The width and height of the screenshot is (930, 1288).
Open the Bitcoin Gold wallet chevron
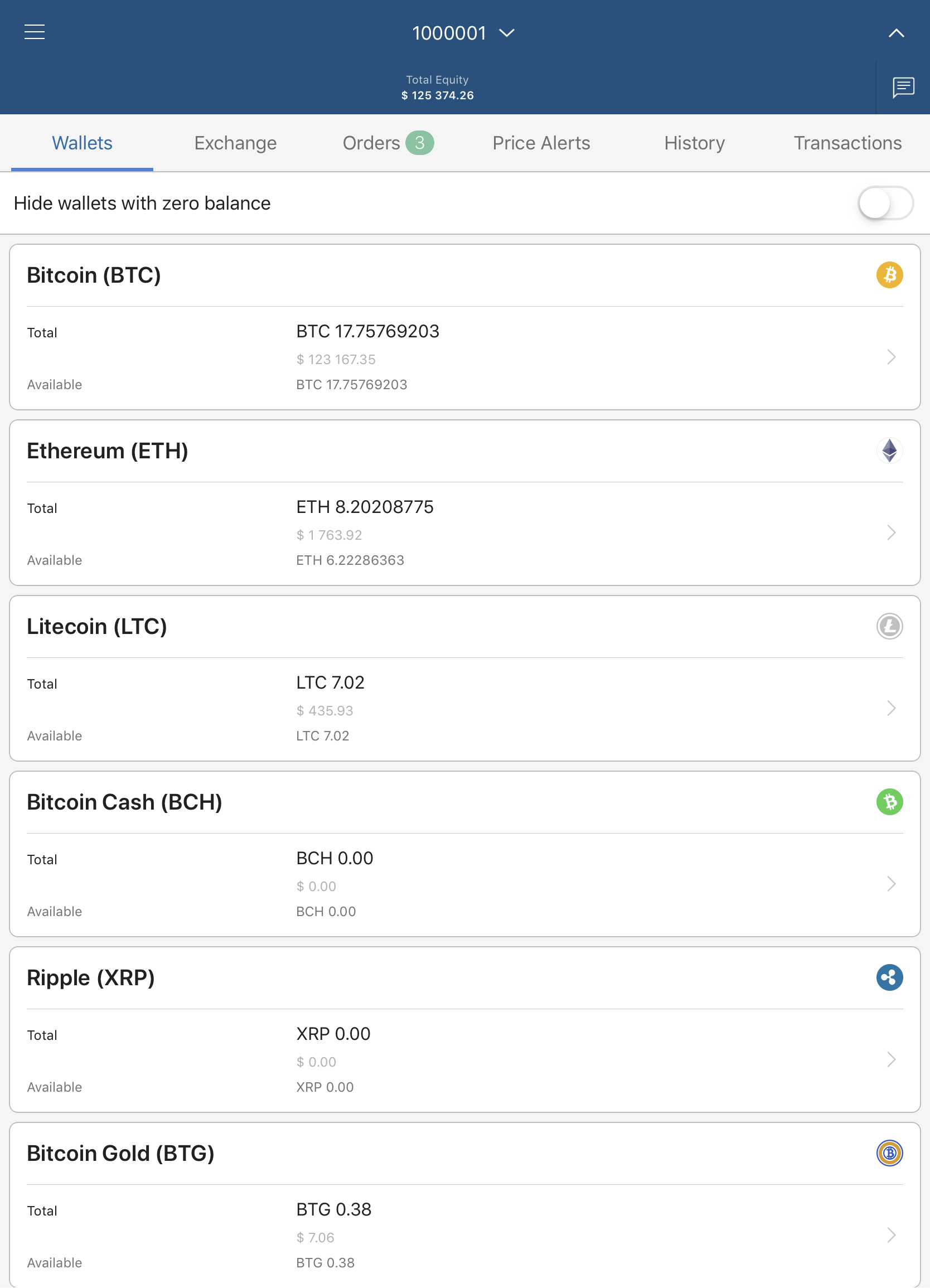[891, 1234]
